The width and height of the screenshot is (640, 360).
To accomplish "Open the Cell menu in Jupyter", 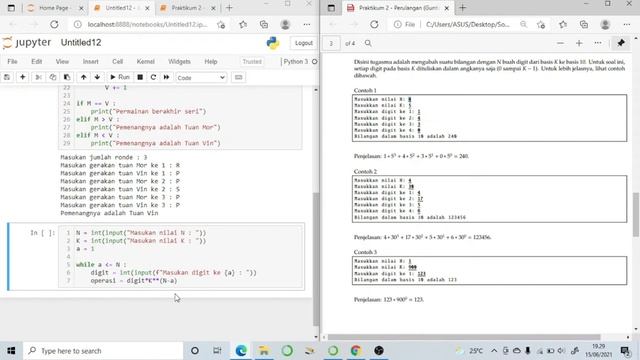I will tap(118, 62).
